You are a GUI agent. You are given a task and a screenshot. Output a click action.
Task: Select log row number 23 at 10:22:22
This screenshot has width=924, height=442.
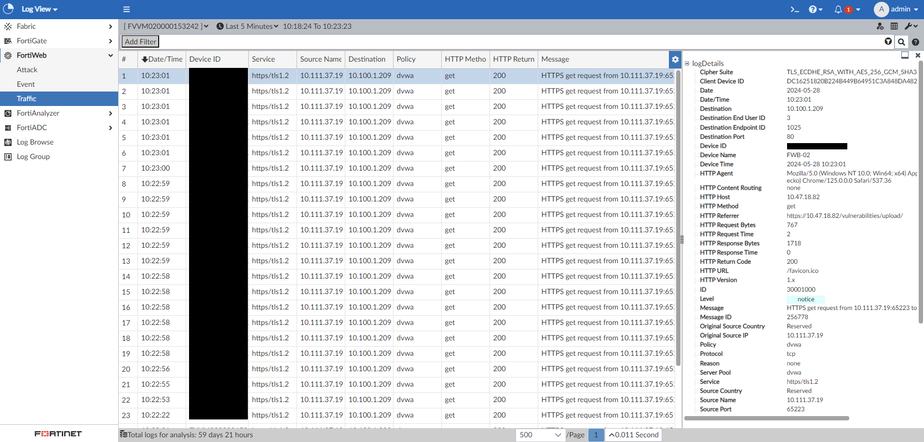397,415
